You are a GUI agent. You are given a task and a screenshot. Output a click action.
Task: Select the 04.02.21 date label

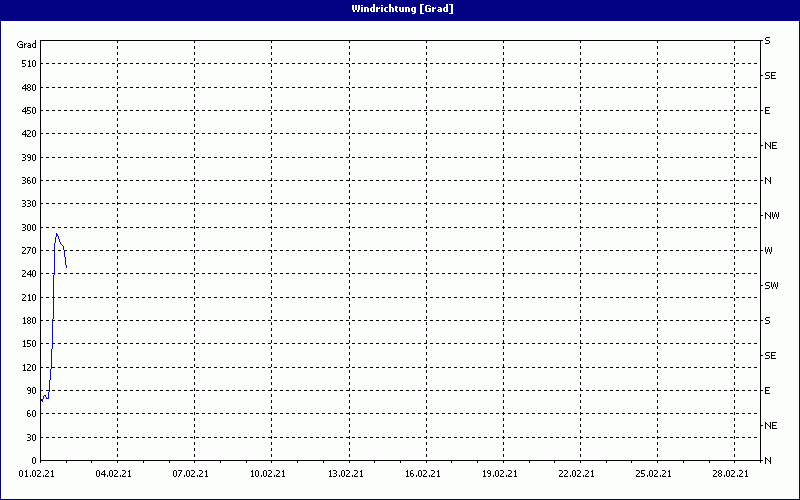[113, 474]
